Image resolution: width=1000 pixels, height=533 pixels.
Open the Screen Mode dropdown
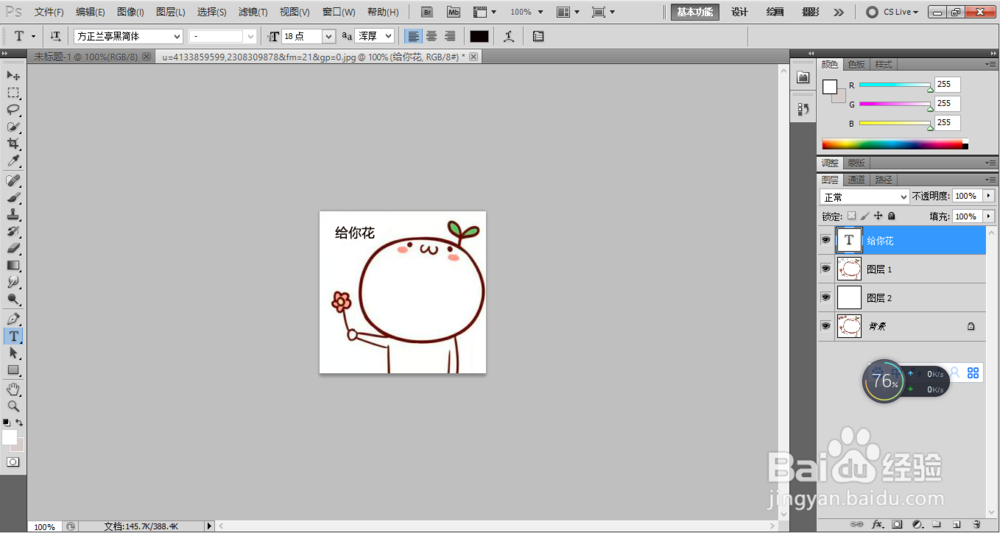pyautogui.click(x=603, y=12)
